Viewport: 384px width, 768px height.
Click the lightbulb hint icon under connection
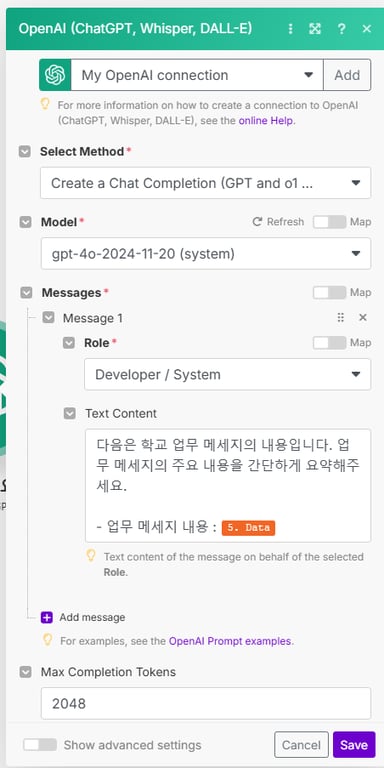pos(45,104)
